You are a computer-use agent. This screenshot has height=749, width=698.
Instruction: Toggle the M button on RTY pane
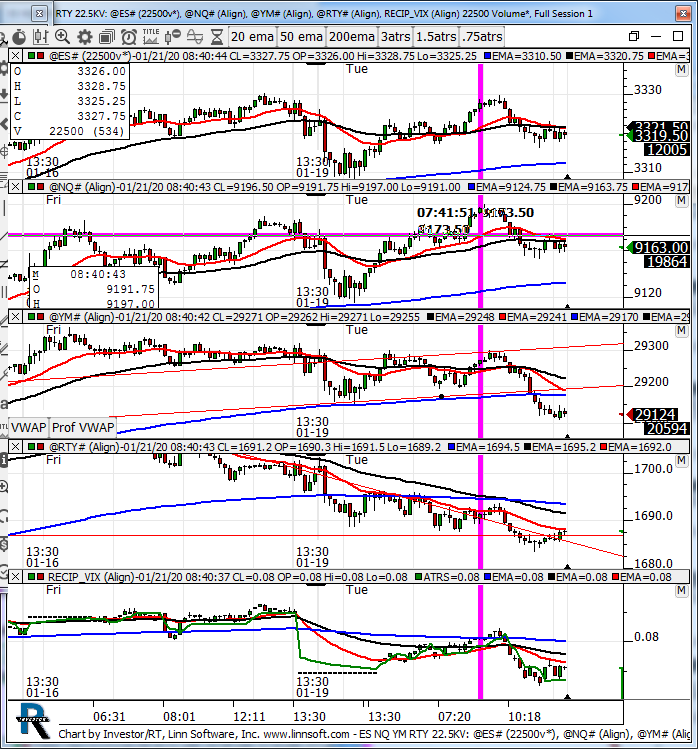681,460
